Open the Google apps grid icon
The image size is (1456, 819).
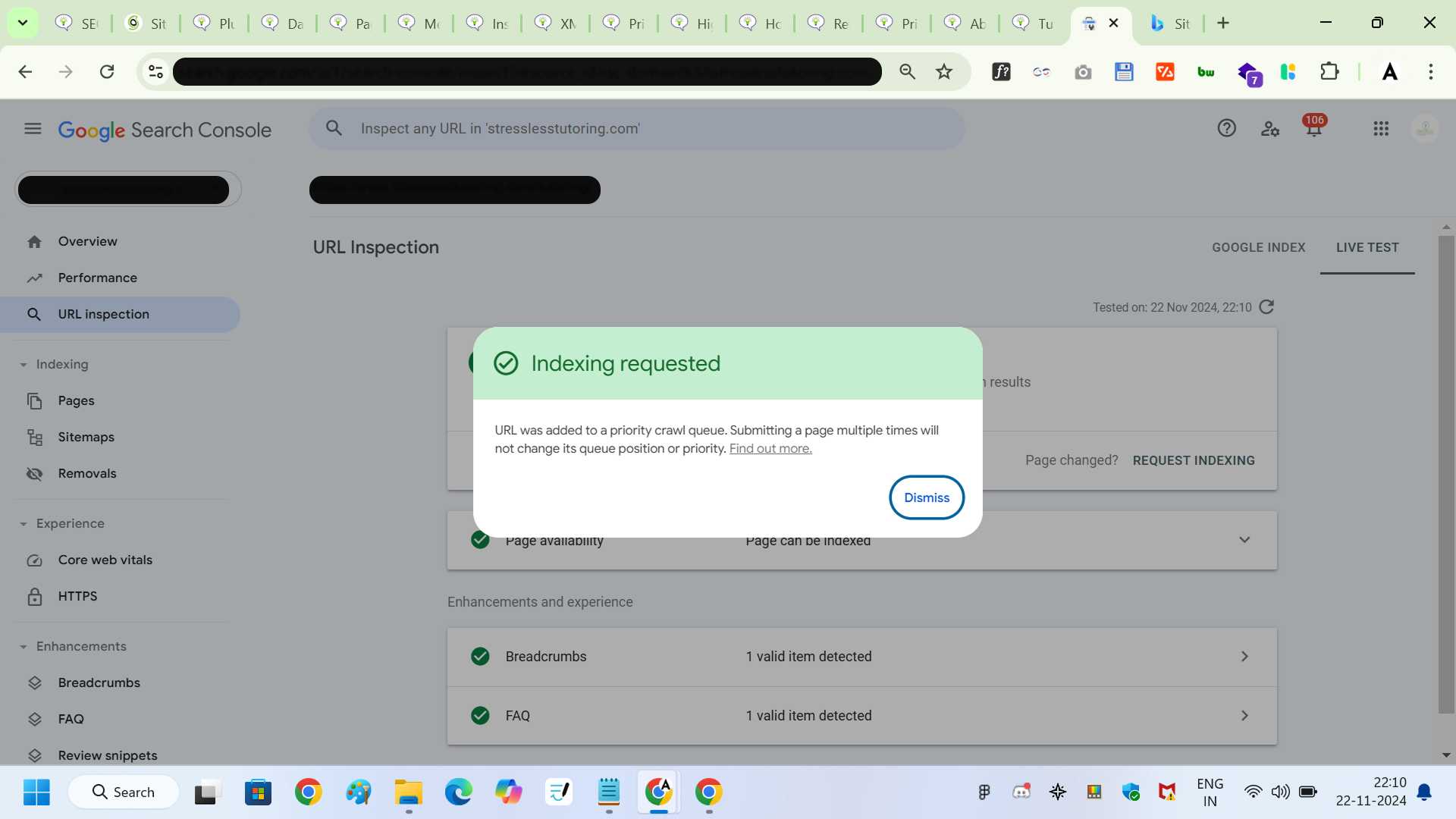pyautogui.click(x=1381, y=129)
